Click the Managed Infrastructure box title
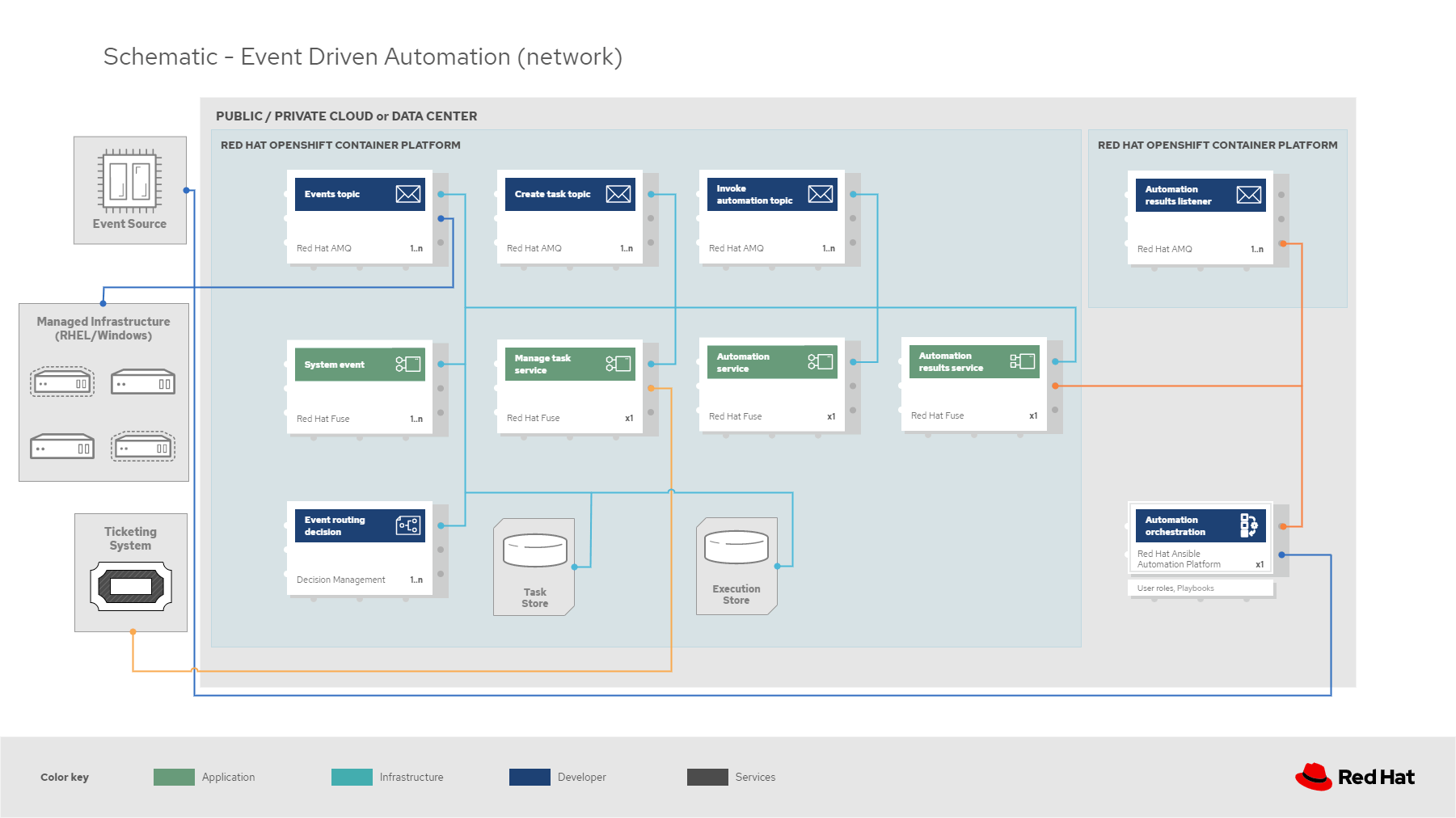The height and width of the screenshot is (818, 1456). pyautogui.click(x=103, y=328)
